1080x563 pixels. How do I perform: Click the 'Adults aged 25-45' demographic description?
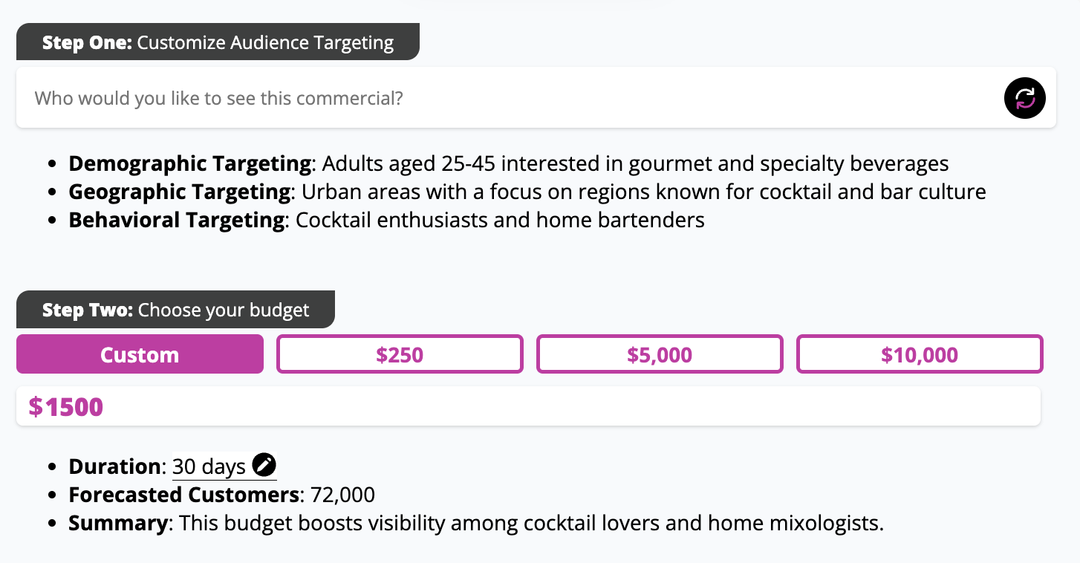tap(408, 164)
